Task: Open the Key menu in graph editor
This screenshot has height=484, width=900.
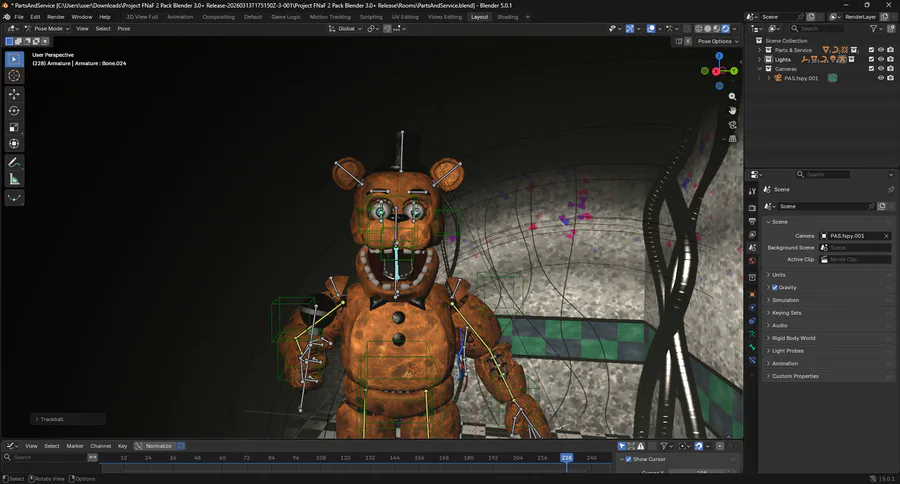Action: tap(122, 446)
